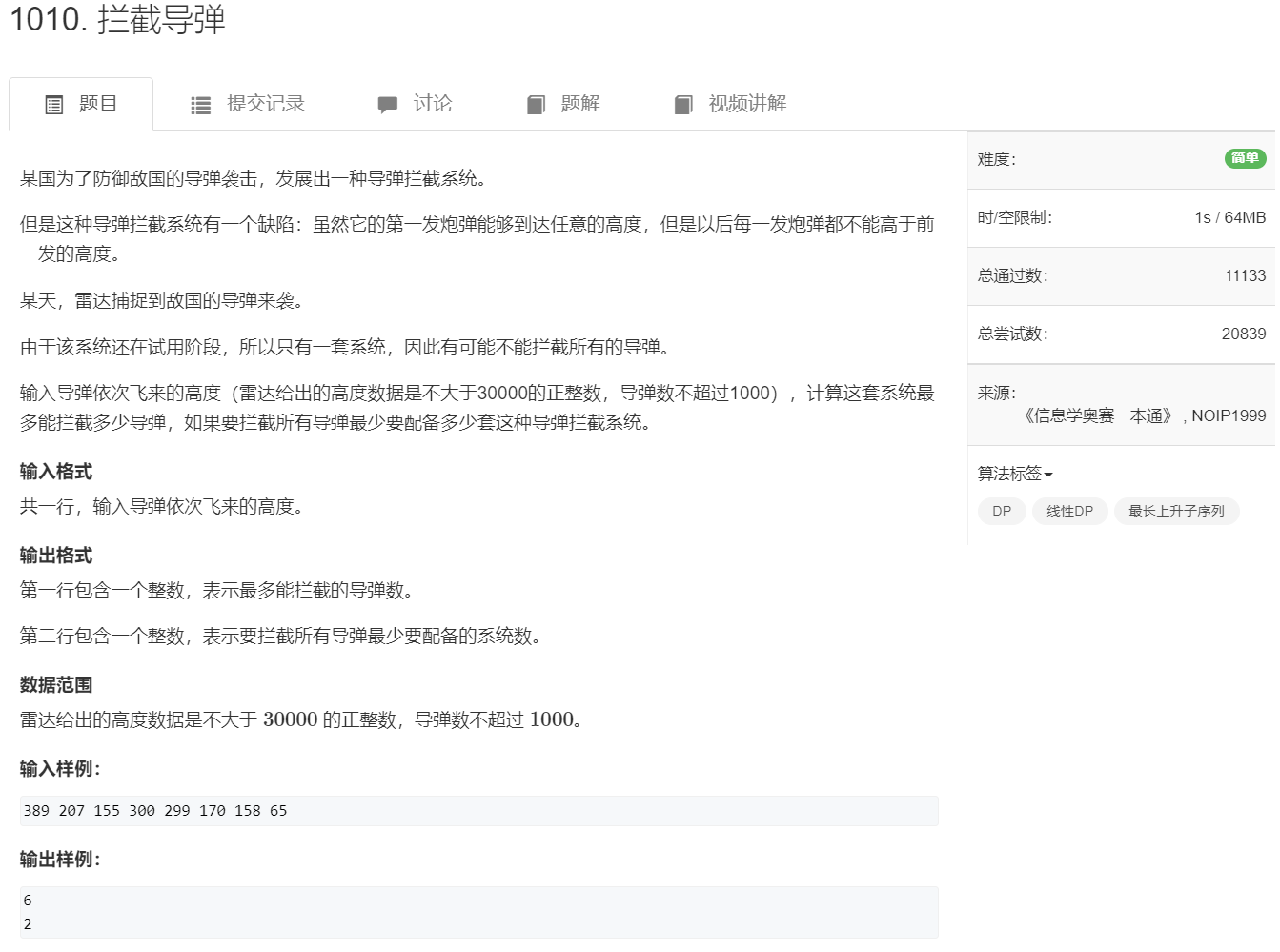Switch to the 题目 tab
Viewport: 1280px width, 952px height.
81,104
